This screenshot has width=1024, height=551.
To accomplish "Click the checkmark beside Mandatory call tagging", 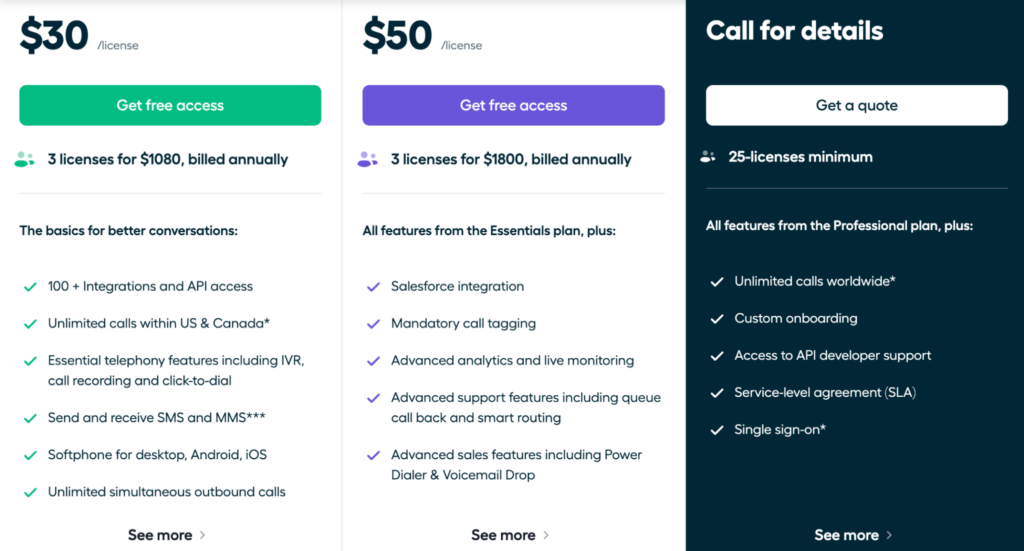I will click(x=374, y=324).
